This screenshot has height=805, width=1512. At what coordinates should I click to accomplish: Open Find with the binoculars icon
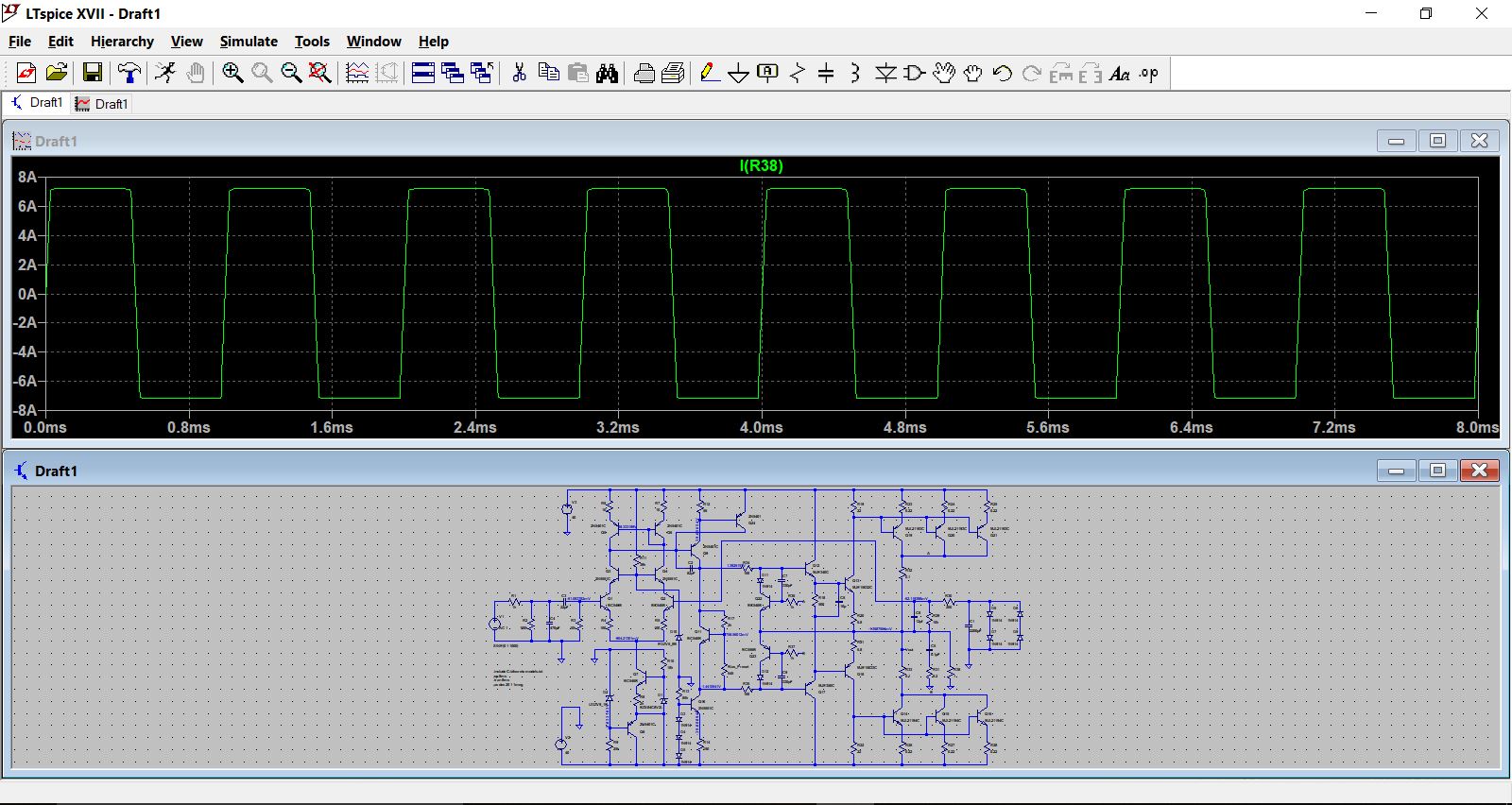[x=608, y=73]
